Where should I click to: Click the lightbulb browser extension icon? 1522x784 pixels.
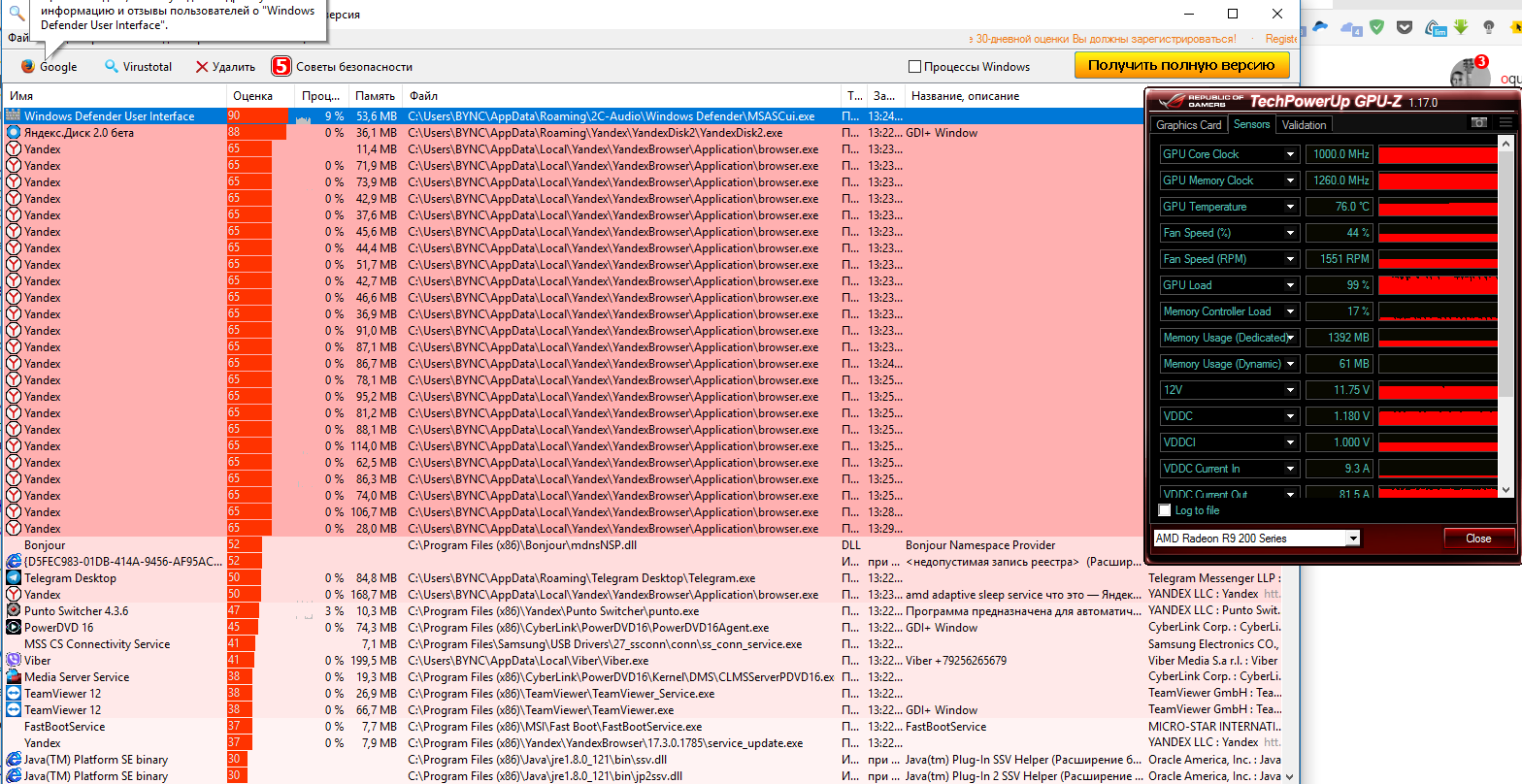click(1490, 28)
